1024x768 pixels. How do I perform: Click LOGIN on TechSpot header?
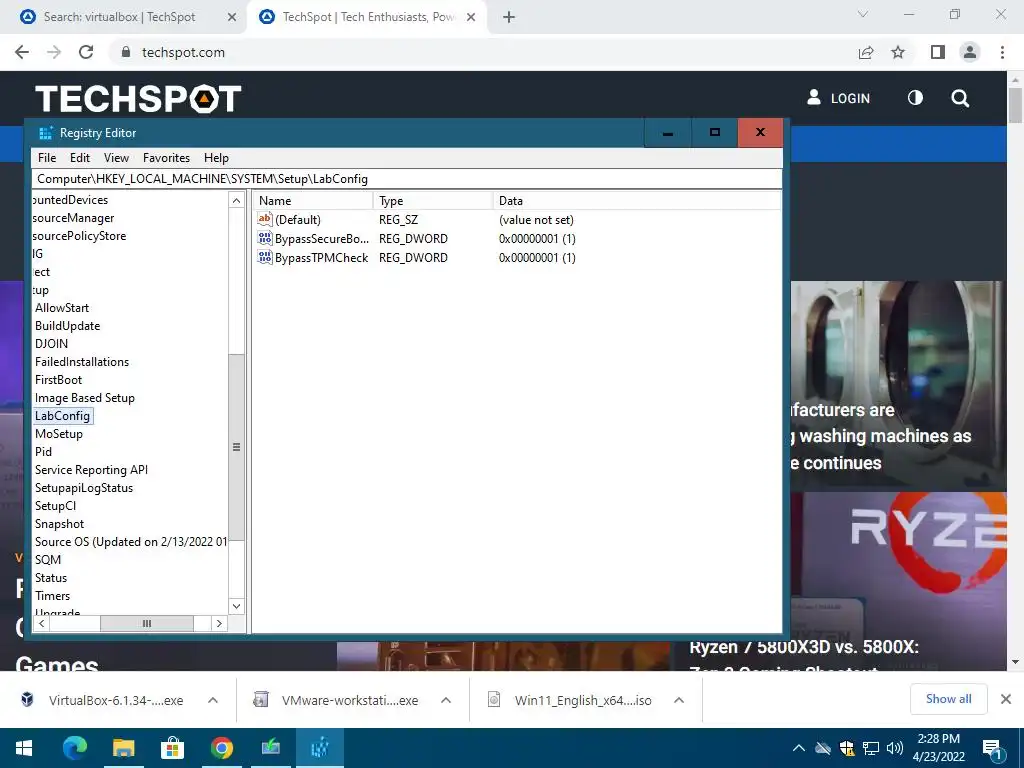pos(839,98)
